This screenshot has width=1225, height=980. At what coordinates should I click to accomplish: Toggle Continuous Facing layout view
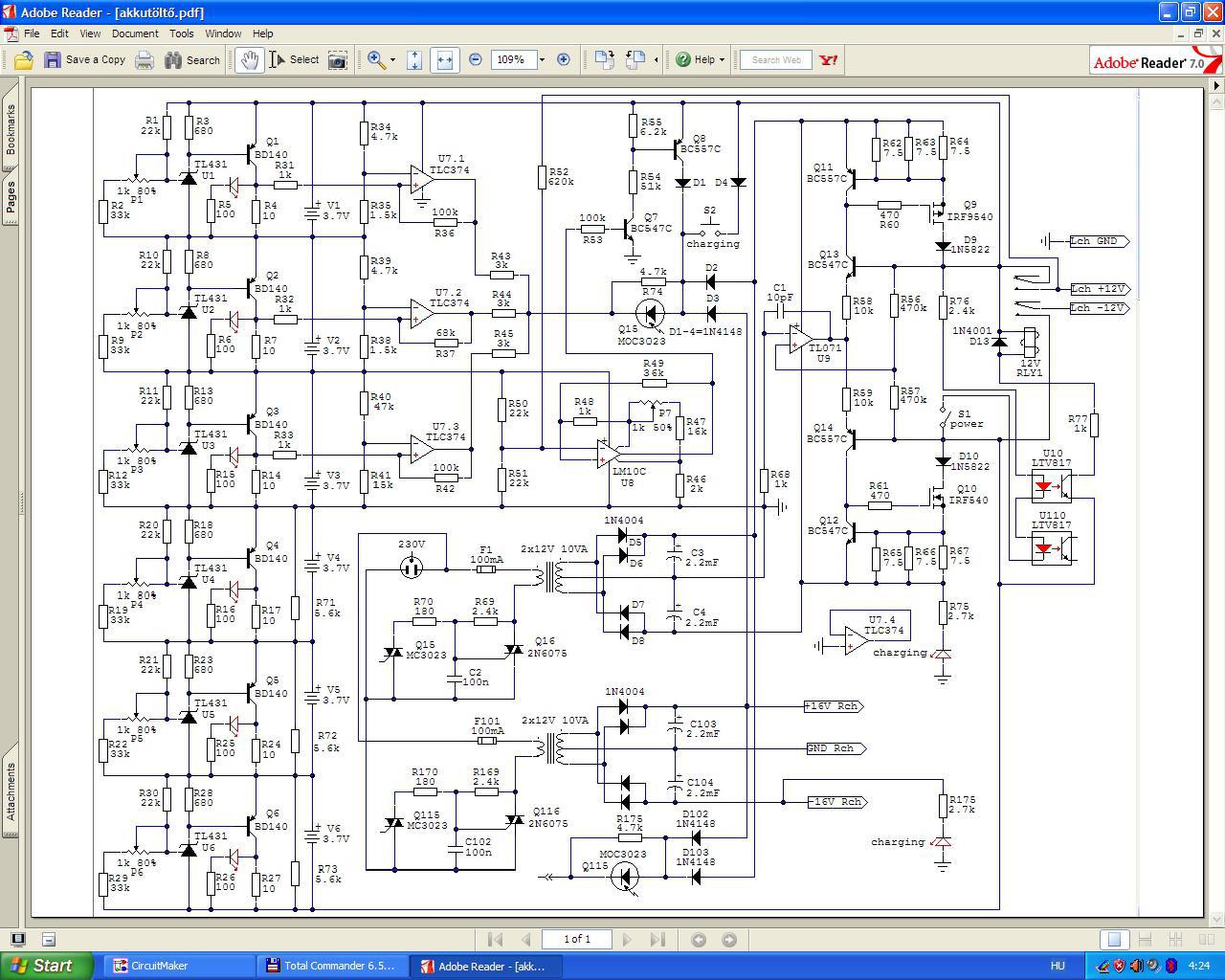pyautogui.click(x=1175, y=940)
